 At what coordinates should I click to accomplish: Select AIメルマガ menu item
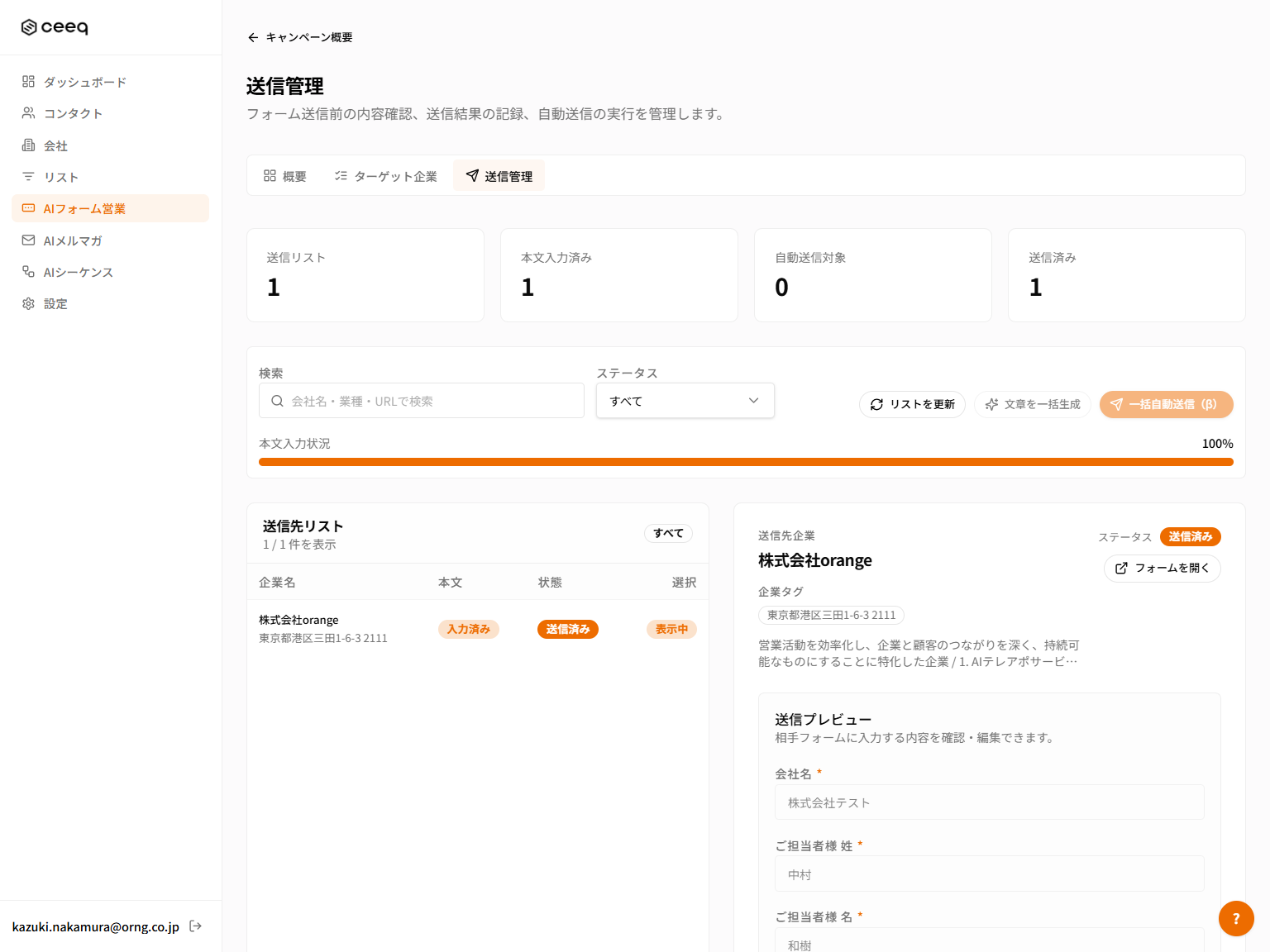[x=110, y=240]
